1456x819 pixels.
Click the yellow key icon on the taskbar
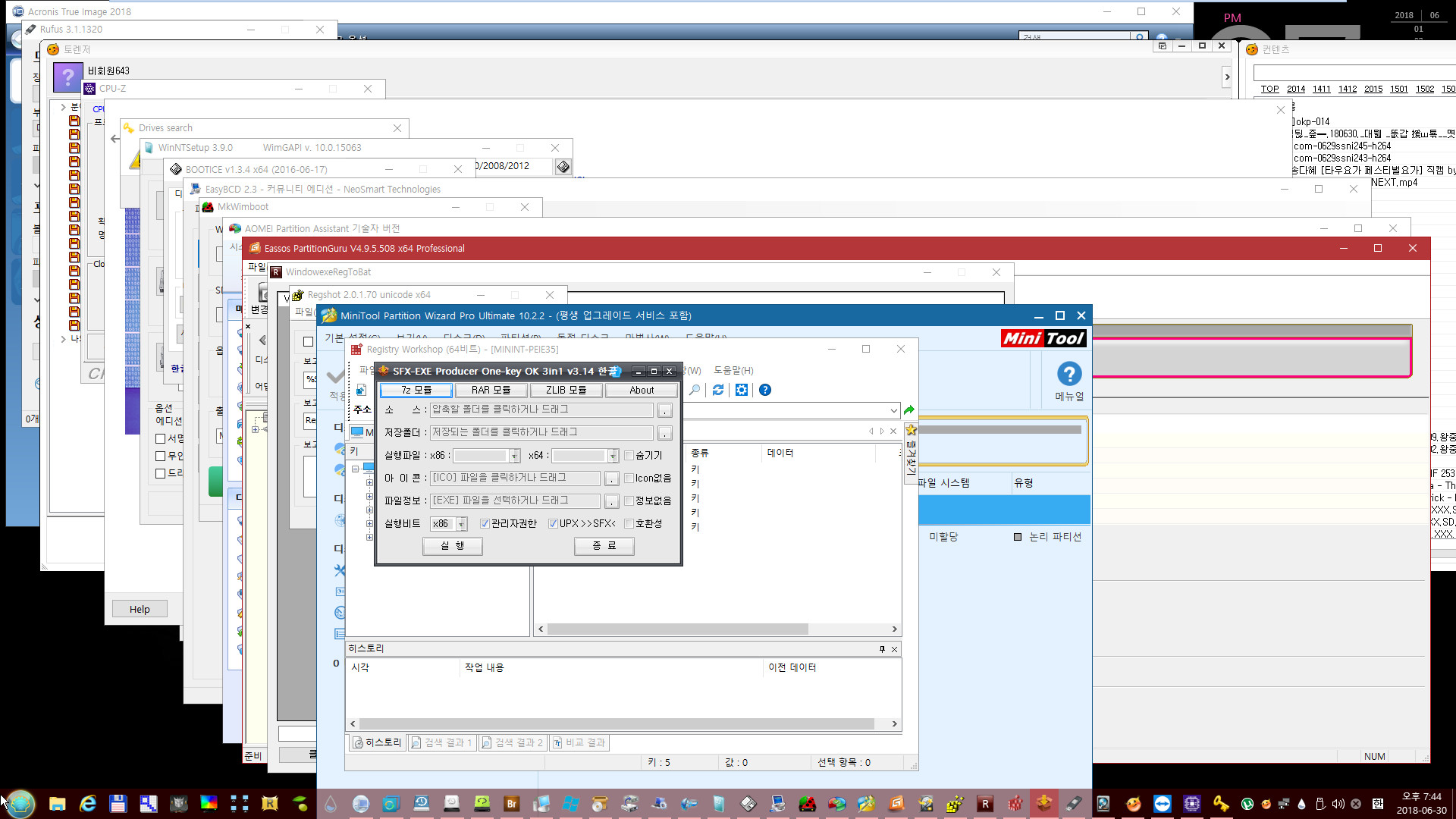[1221, 804]
